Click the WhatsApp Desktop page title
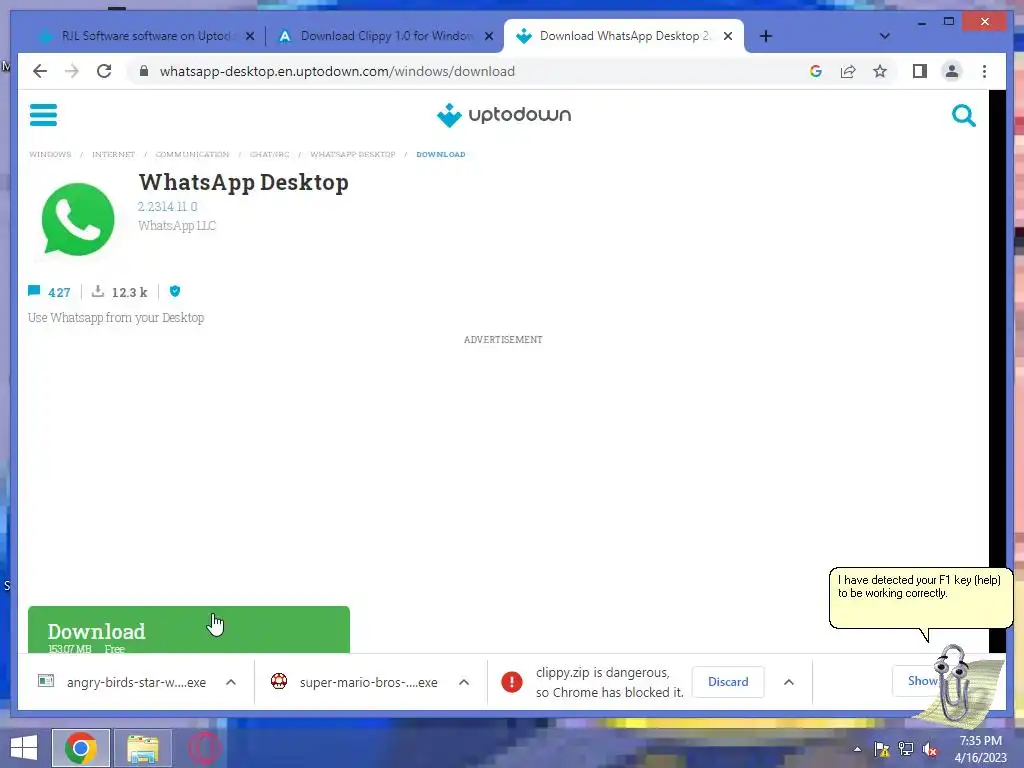Screen dimensions: 1024x768 (x=244, y=182)
